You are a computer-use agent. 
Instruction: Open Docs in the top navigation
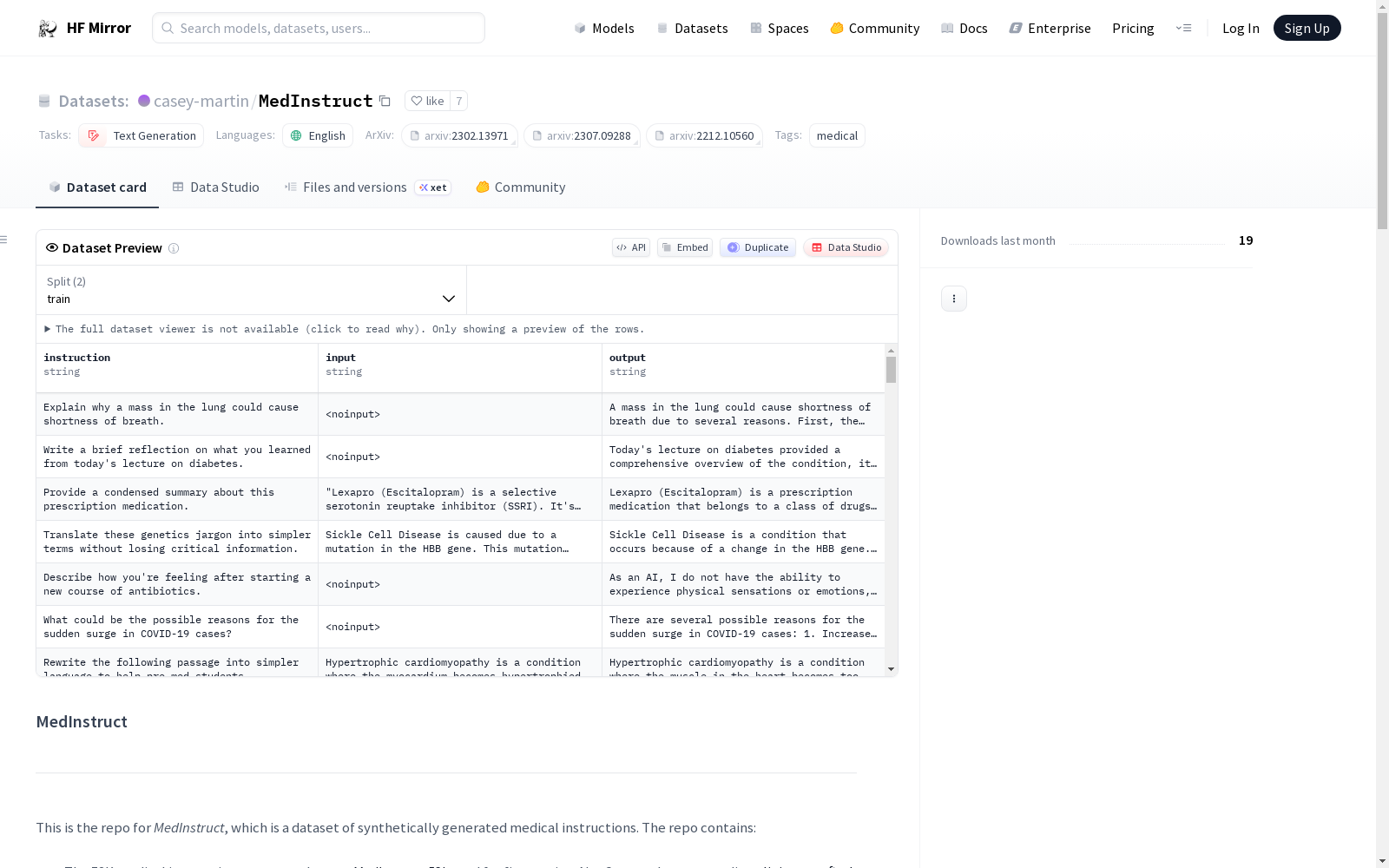964,28
